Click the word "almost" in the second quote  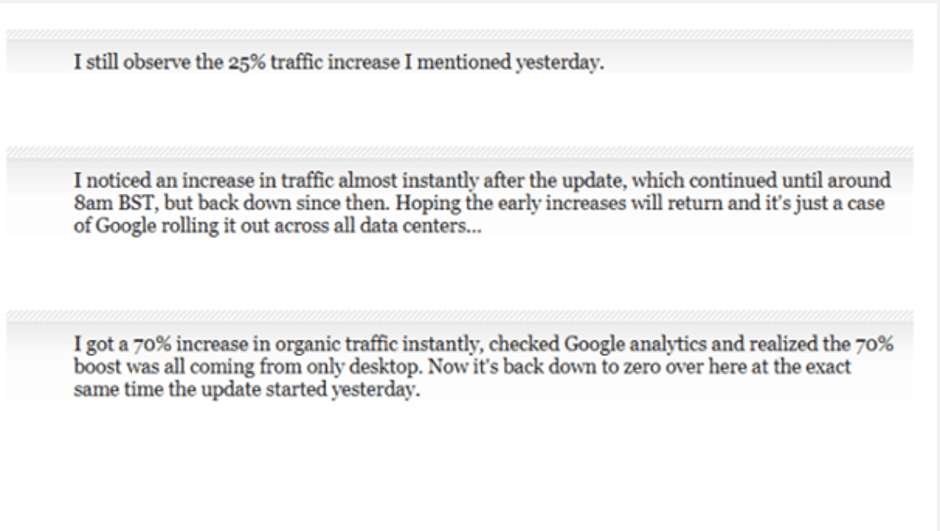click(367, 180)
